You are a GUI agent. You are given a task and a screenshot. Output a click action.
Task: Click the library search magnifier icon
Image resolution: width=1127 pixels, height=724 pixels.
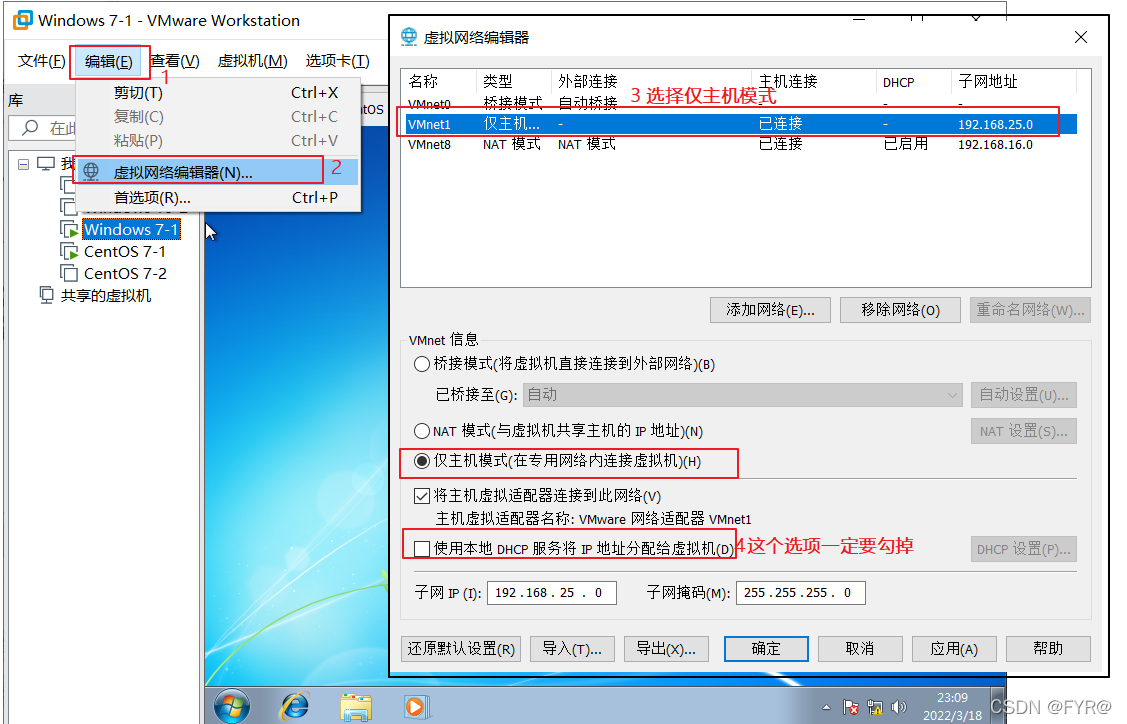(29, 128)
